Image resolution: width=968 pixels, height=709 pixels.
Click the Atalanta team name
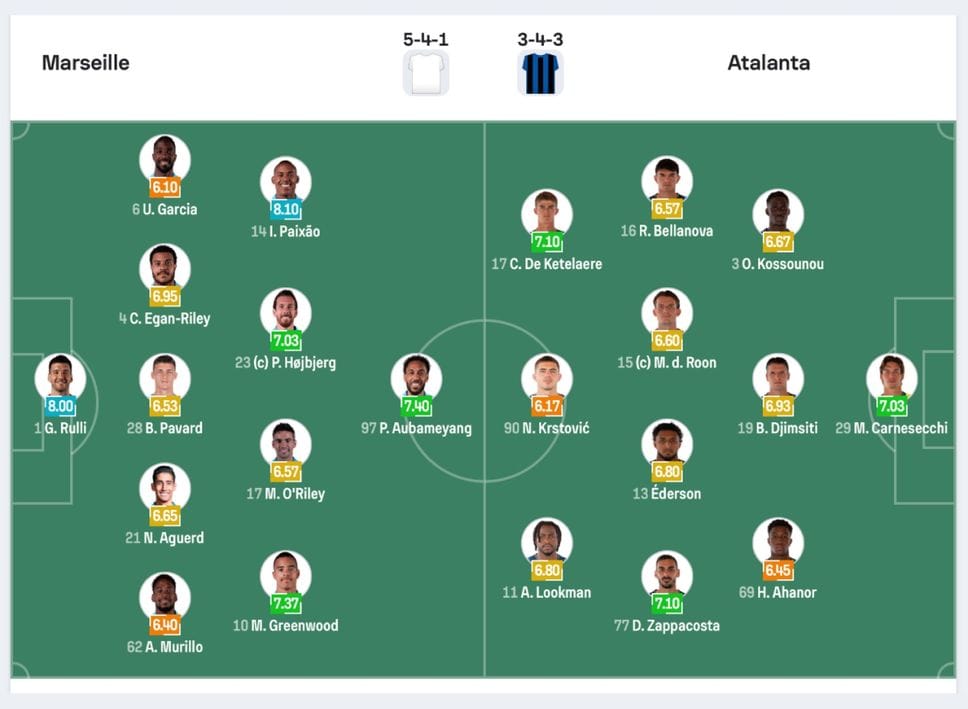768,63
